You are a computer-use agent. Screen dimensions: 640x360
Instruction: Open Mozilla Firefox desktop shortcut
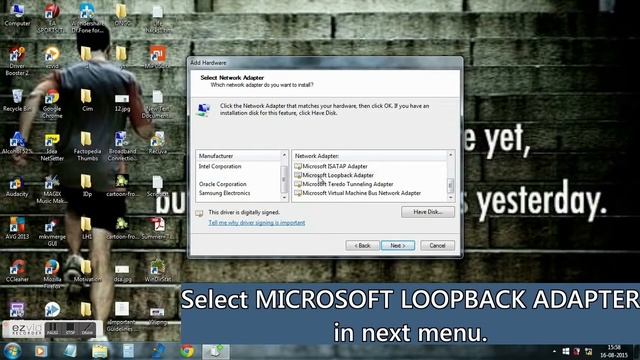(52, 274)
